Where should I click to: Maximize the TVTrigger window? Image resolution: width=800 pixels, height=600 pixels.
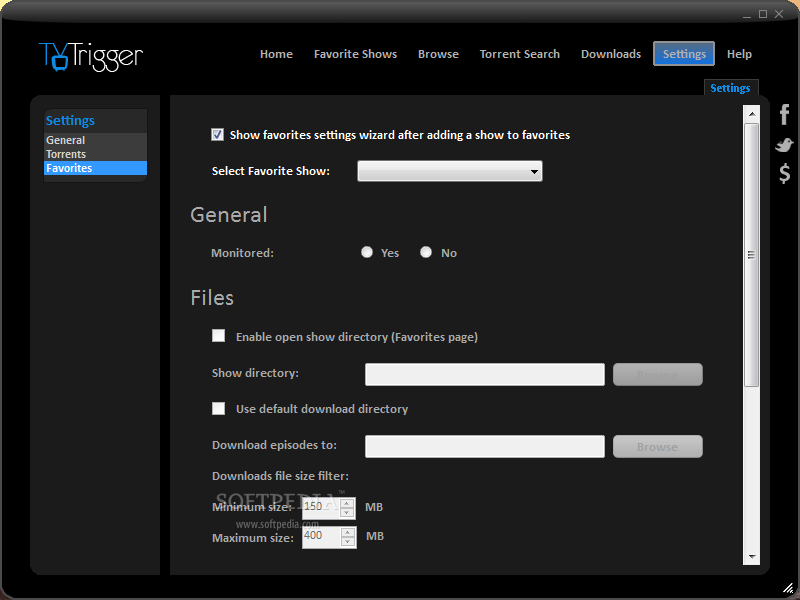pos(763,14)
